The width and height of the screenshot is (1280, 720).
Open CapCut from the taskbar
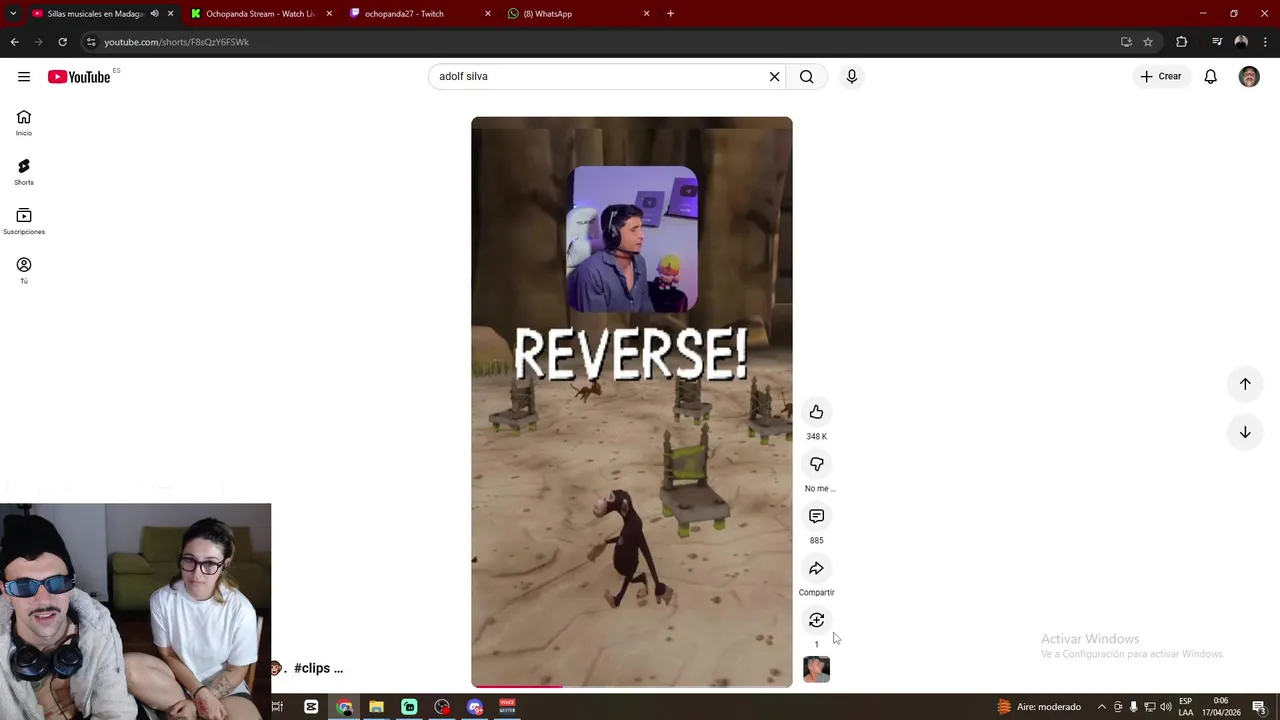coord(311,707)
